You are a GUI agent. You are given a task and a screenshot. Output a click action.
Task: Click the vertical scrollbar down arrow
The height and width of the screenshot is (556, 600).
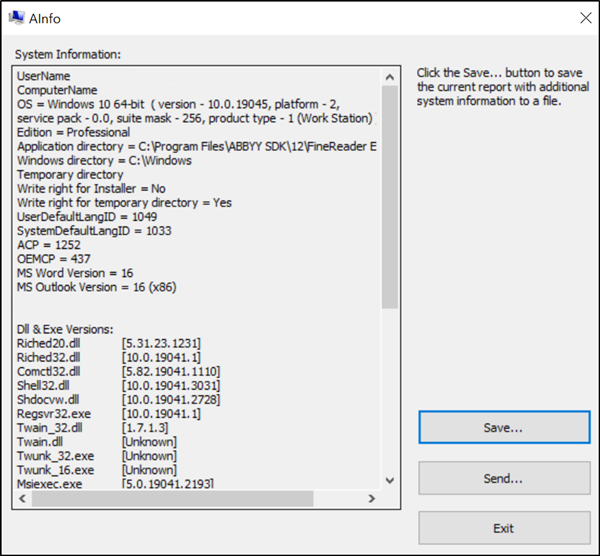[x=390, y=480]
